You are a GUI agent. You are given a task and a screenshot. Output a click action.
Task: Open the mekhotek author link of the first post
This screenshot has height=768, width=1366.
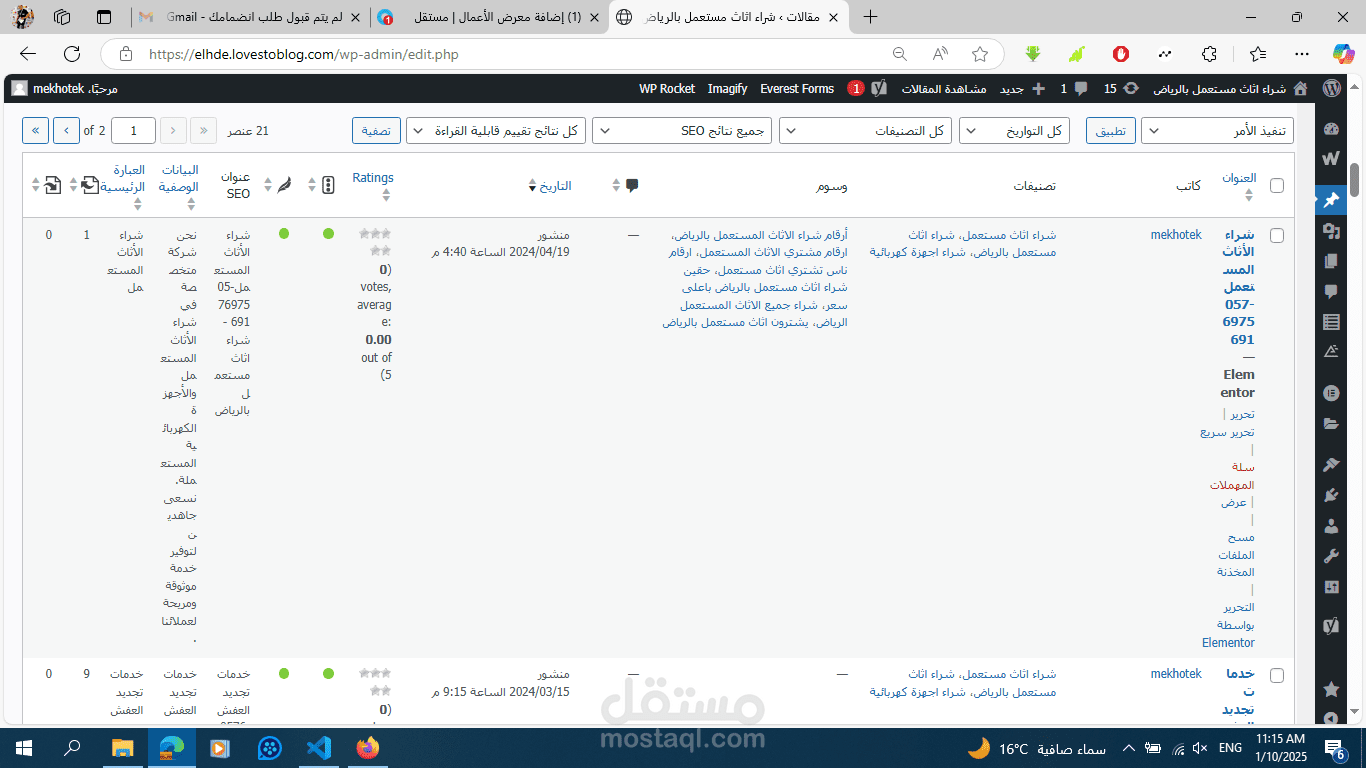click(1176, 235)
